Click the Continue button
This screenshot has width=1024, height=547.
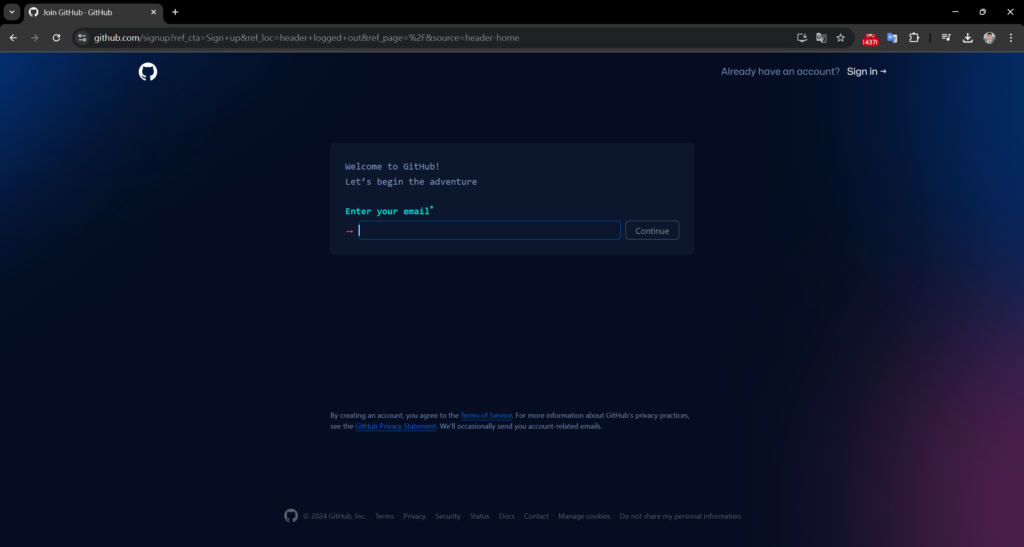[652, 230]
